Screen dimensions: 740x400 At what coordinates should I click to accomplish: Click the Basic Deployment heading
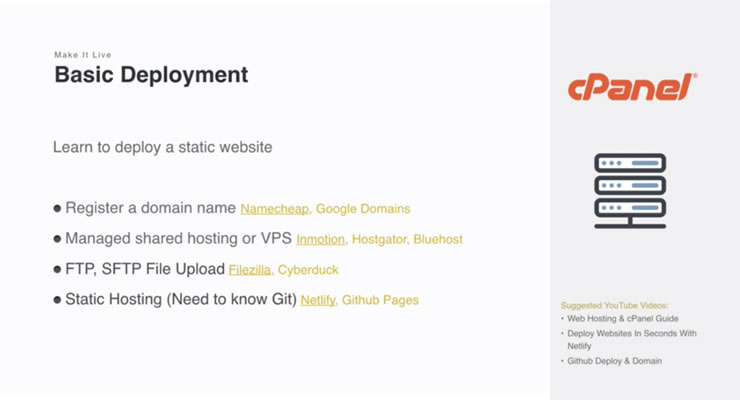pos(151,75)
